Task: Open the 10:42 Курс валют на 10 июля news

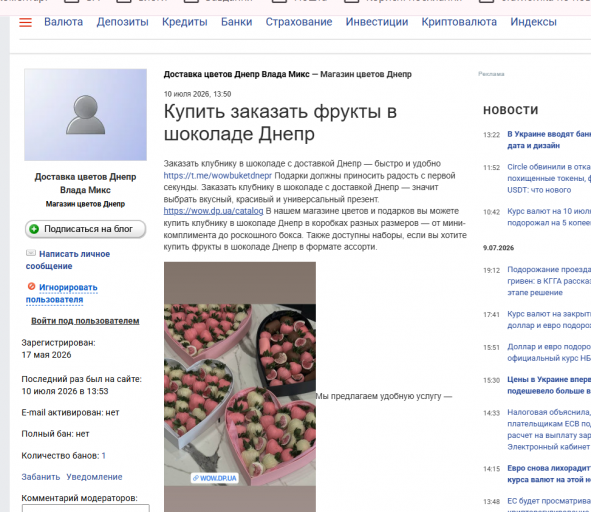Action: pyautogui.click(x=549, y=217)
